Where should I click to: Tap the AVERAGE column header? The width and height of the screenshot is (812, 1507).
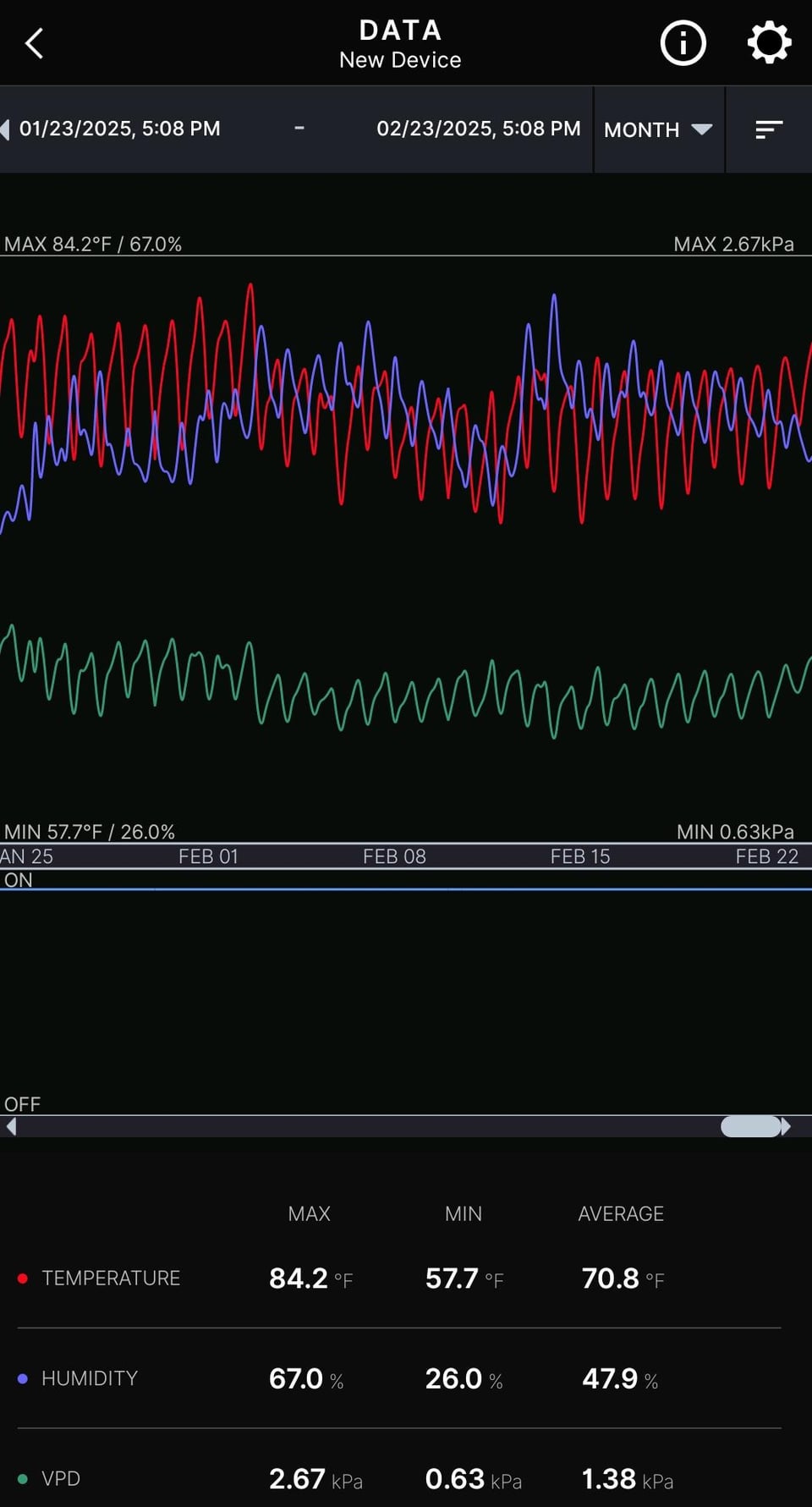621,1213
